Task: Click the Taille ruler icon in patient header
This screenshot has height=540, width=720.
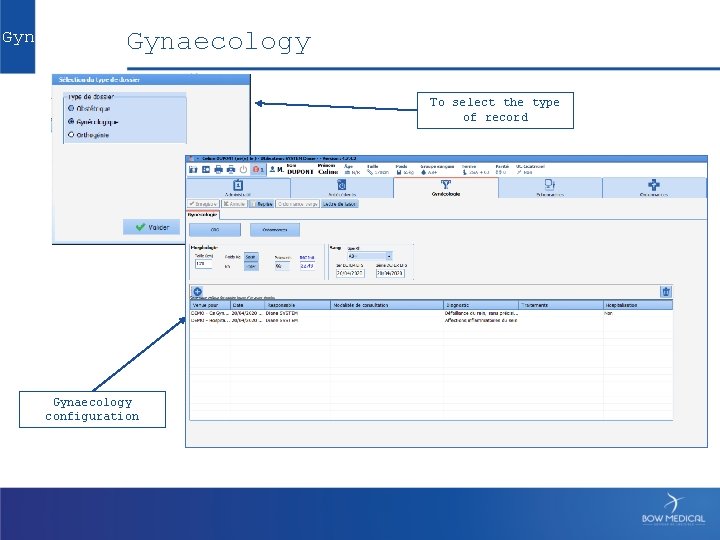Action: [x=370, y=173]
